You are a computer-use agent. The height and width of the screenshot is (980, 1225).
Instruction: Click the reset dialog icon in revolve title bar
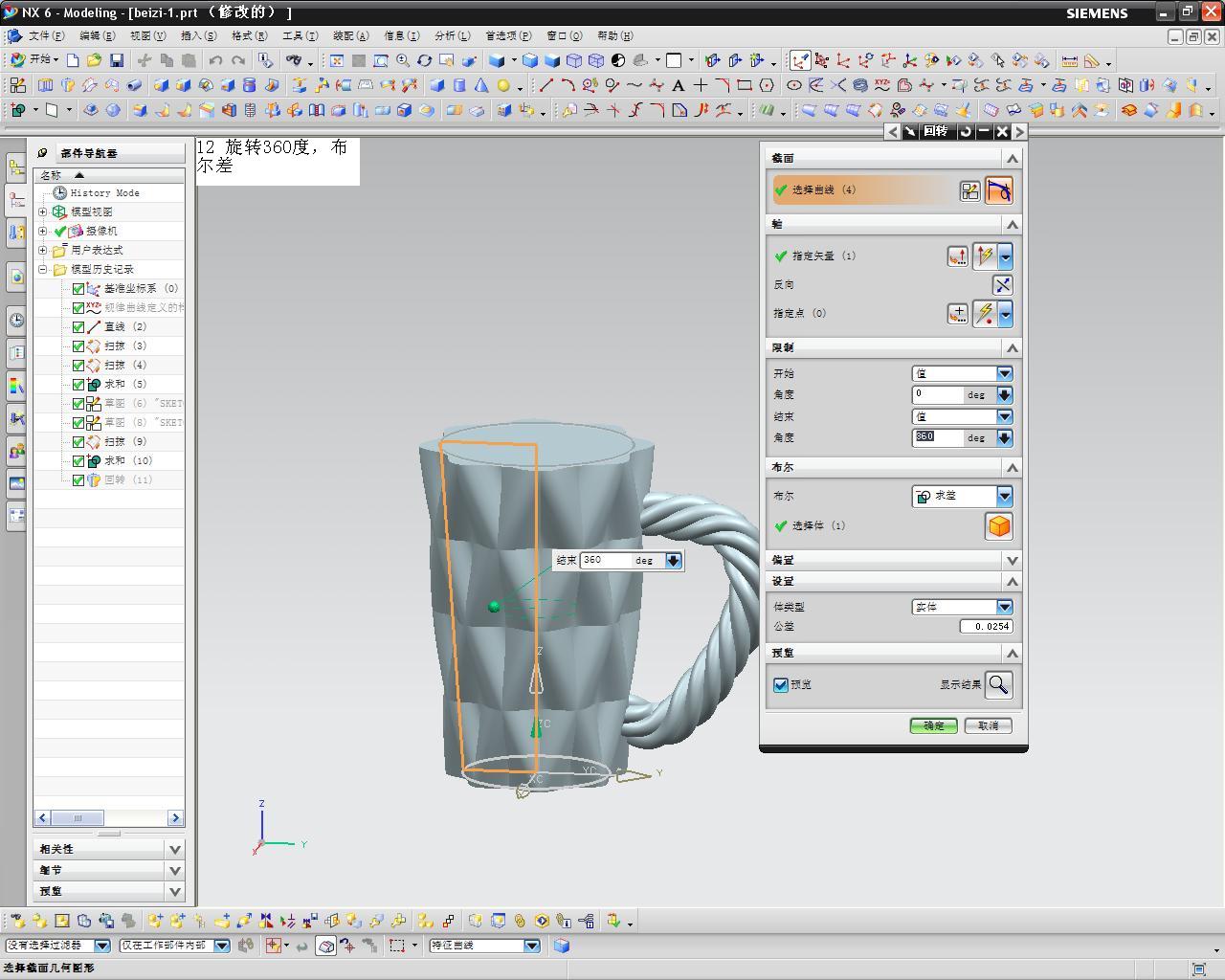(x=966, y=131)
